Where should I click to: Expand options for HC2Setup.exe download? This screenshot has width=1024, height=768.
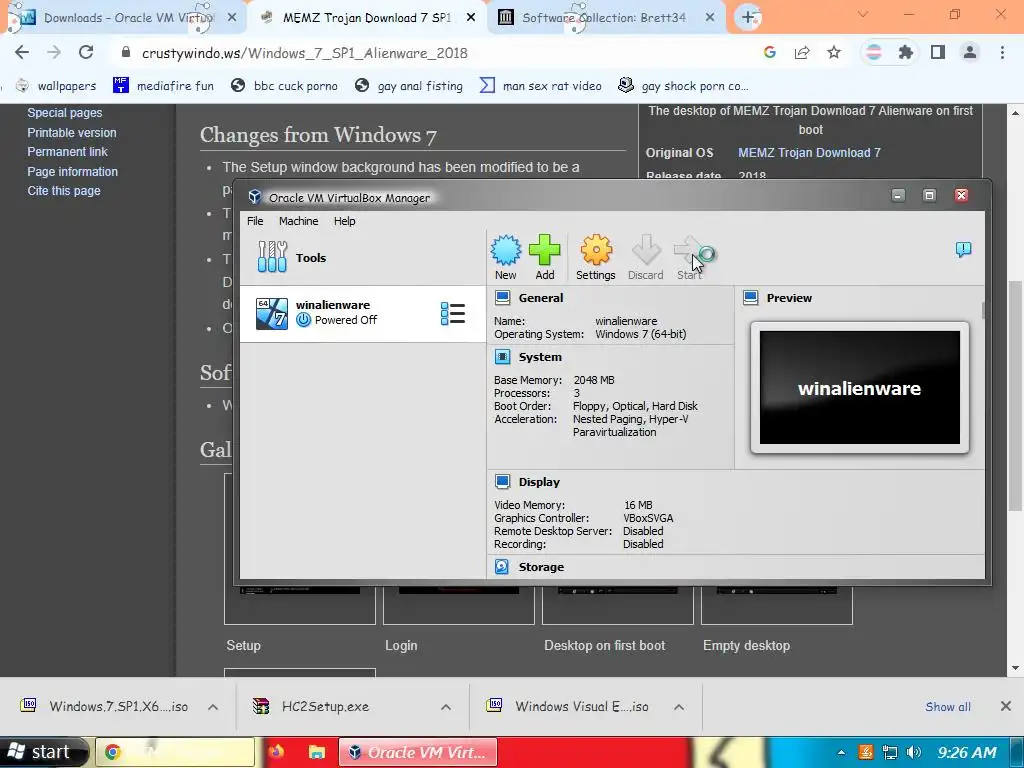[x=446, y=707]
